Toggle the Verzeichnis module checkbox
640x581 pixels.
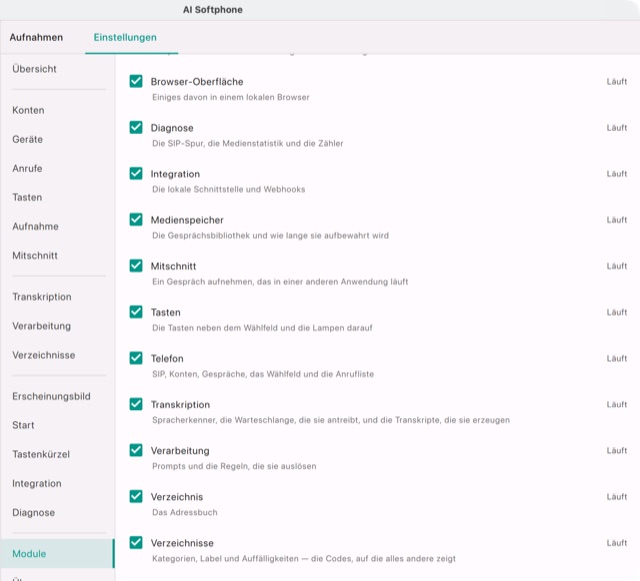click(x=136, y=496)
